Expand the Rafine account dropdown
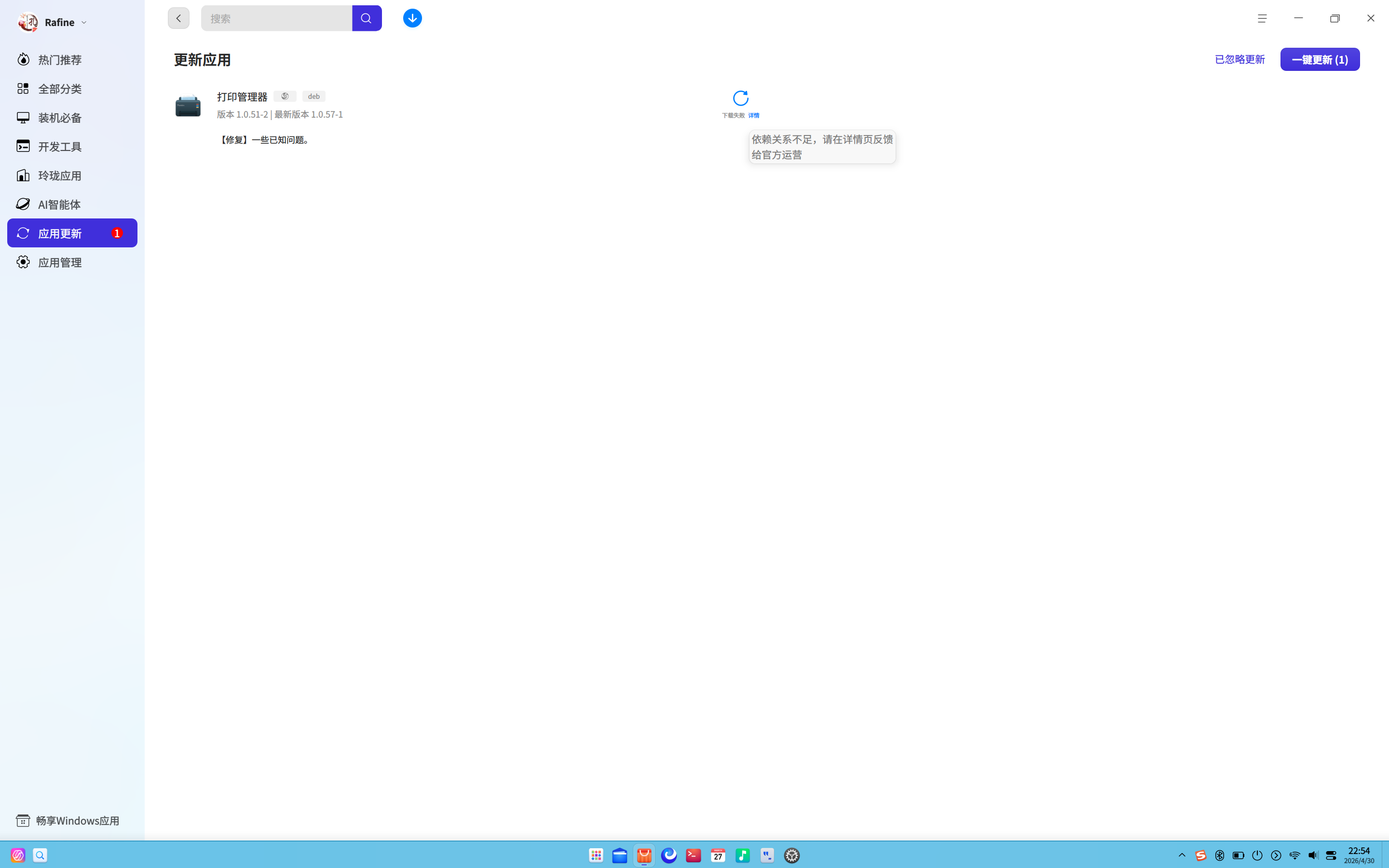Viewport: 1389px width, 868px height. [x=84, y=22]
